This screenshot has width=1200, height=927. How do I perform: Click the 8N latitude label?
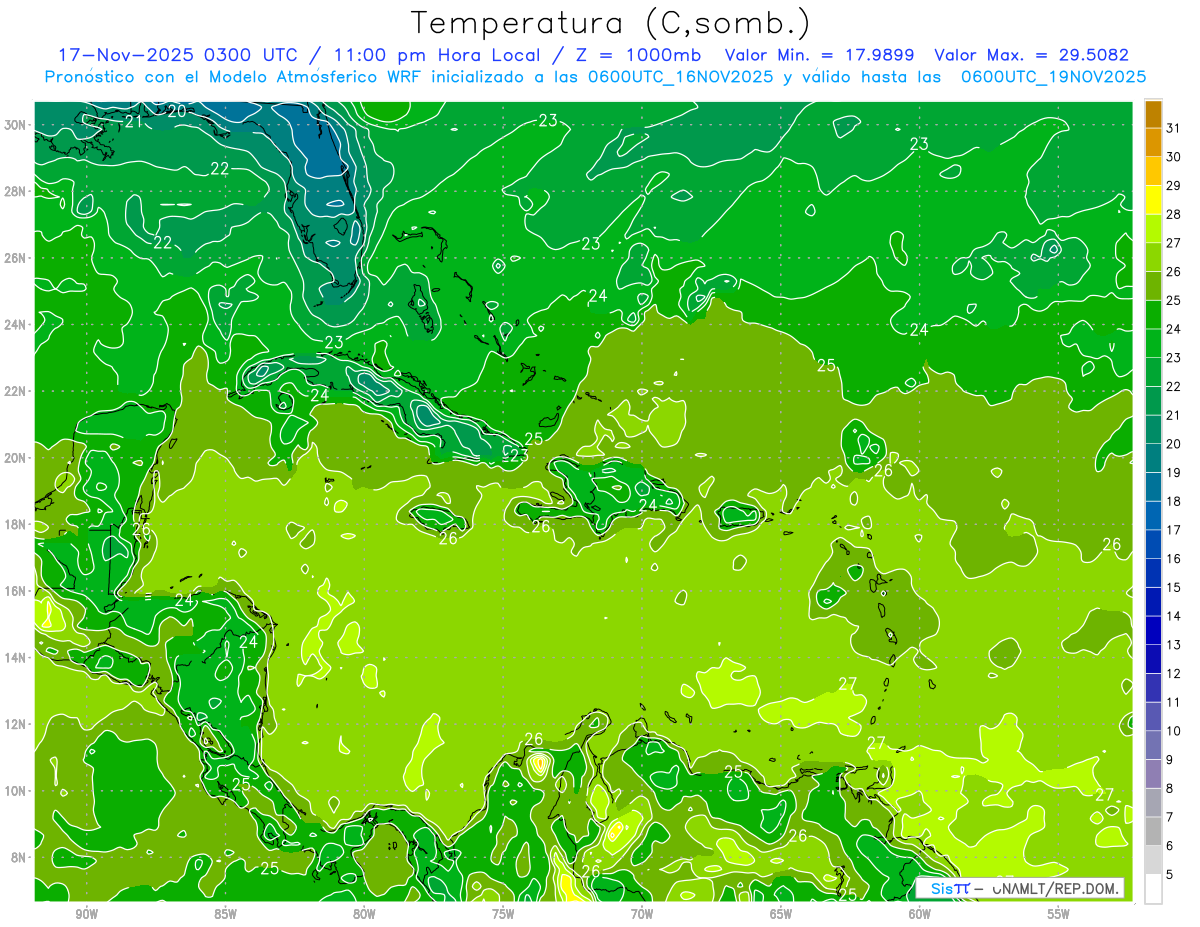tap(19, 857)
